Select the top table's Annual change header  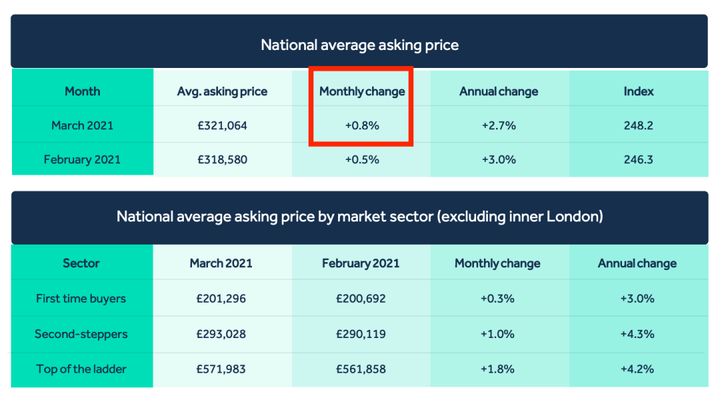pyautogui.click(x=499, y=91)
